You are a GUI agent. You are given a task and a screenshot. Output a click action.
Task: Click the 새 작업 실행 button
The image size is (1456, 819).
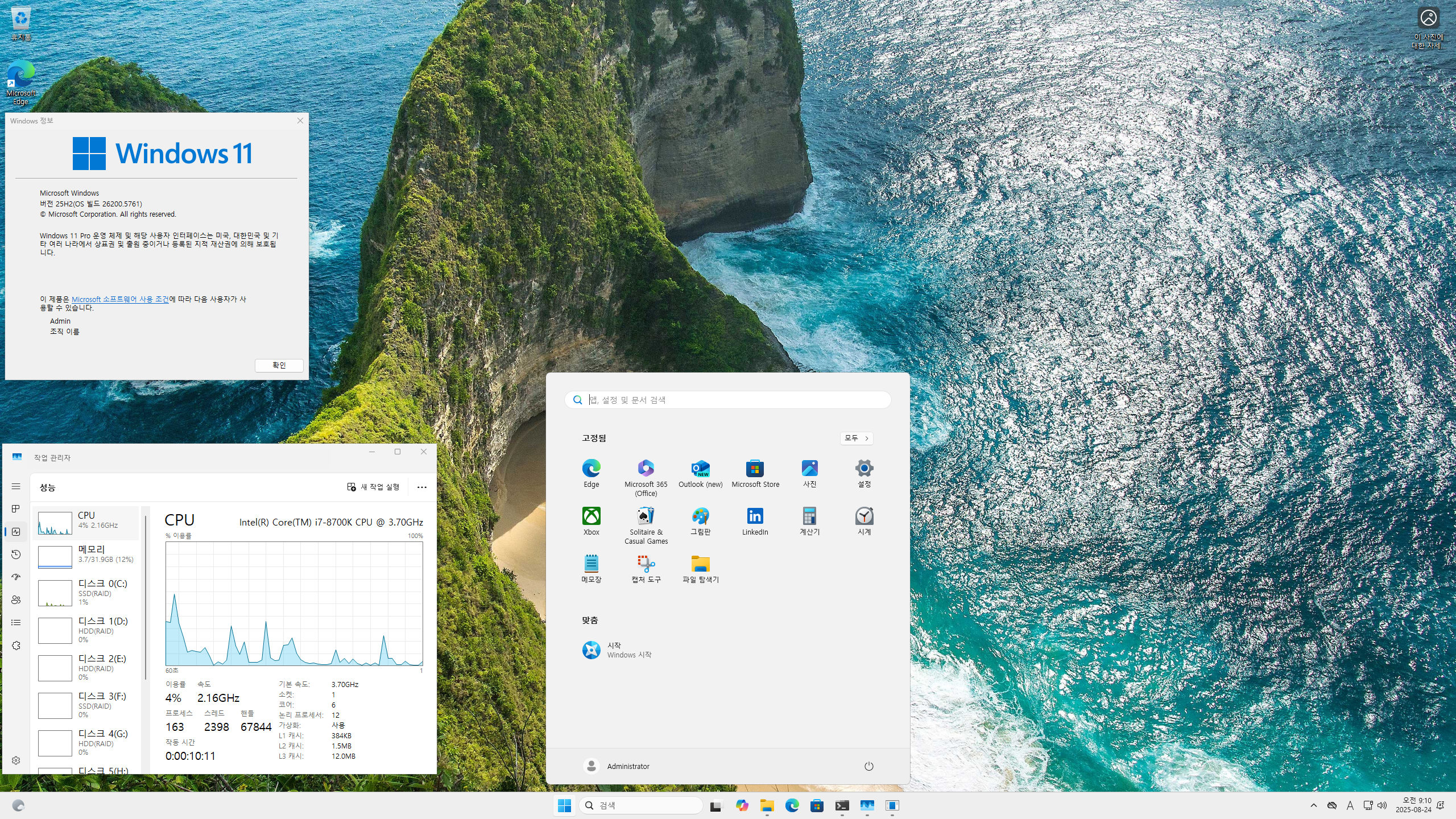[374, 487]
